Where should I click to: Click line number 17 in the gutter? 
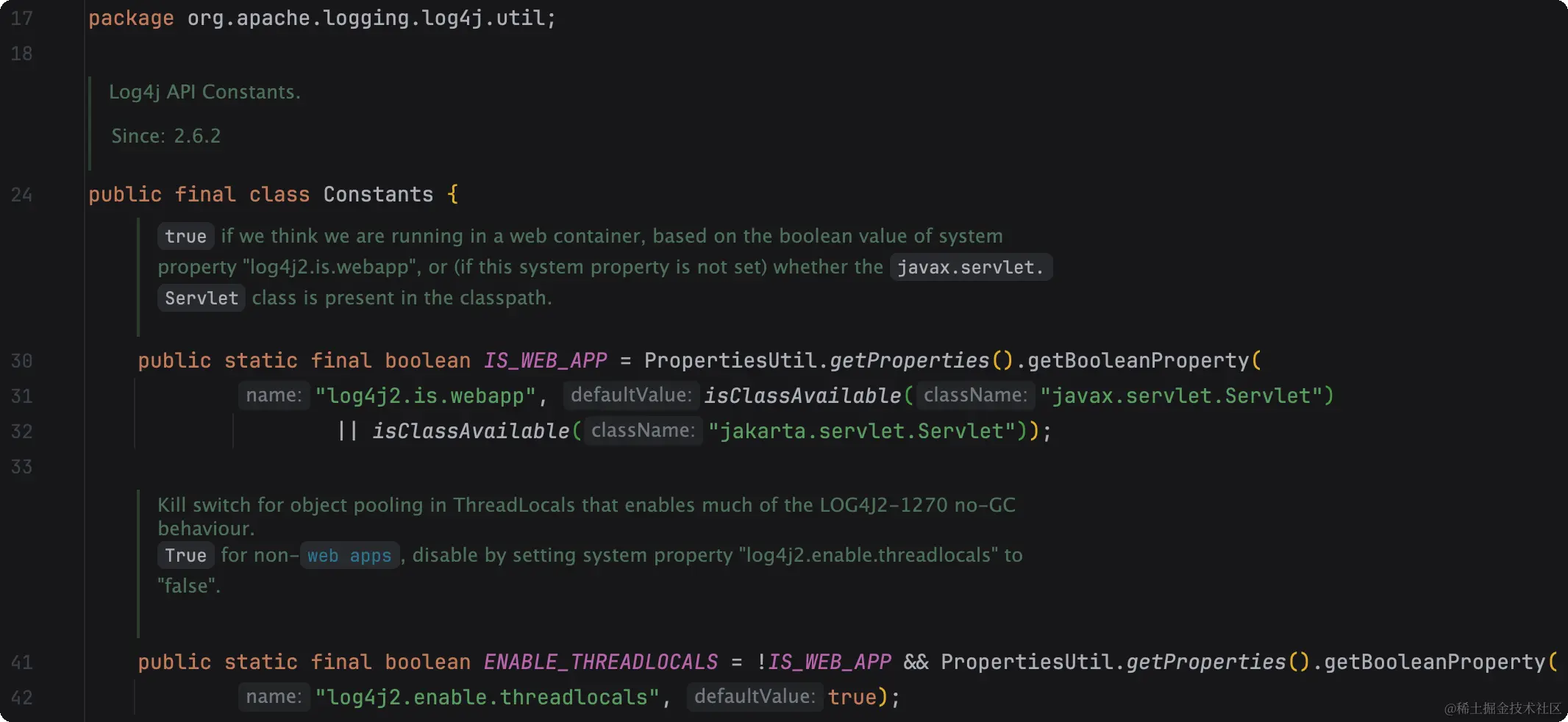tap(22, 18)
